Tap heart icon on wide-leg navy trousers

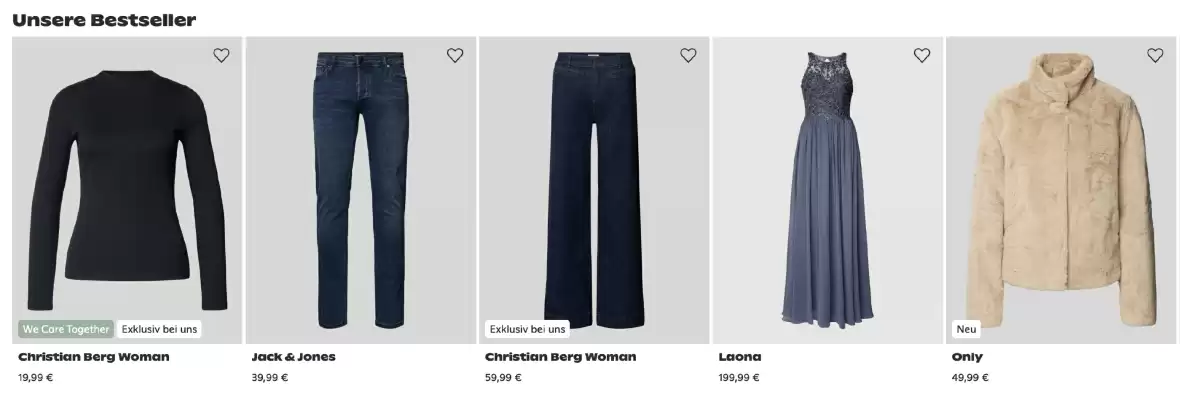[688, 55]
